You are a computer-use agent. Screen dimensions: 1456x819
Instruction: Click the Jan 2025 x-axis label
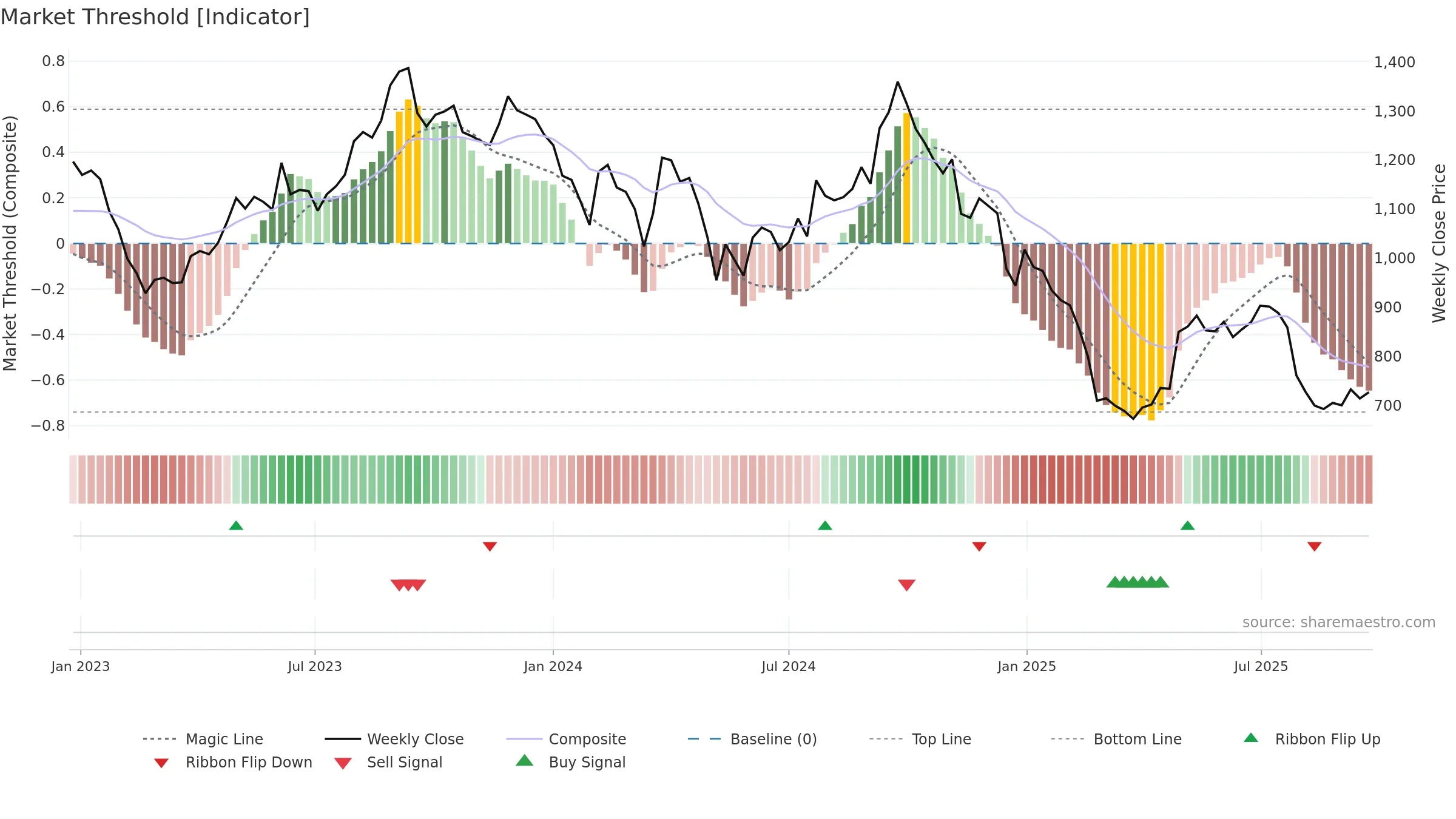point(1027,667)
